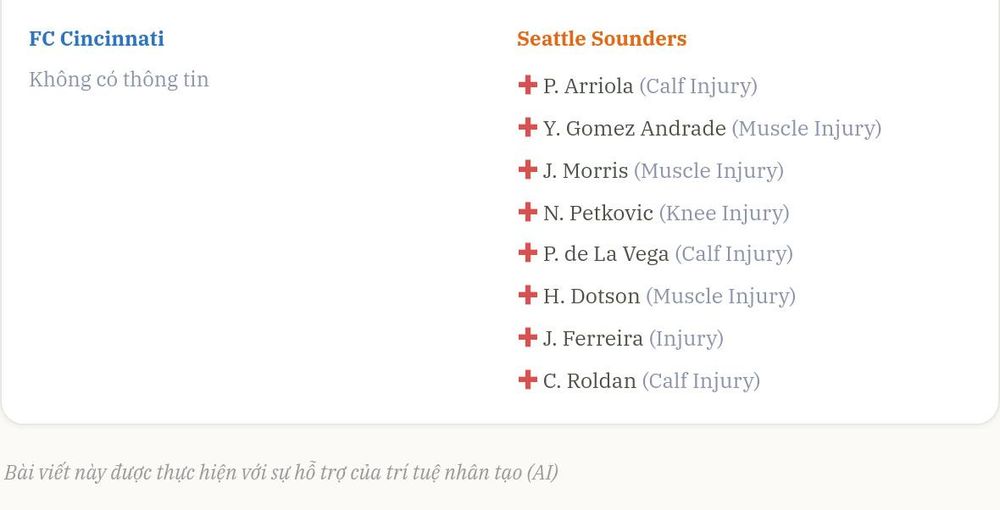Click the C. Roldan Calf Injury label
The width and height of the screenshot is (1000, 510).
tap(701, 381)
